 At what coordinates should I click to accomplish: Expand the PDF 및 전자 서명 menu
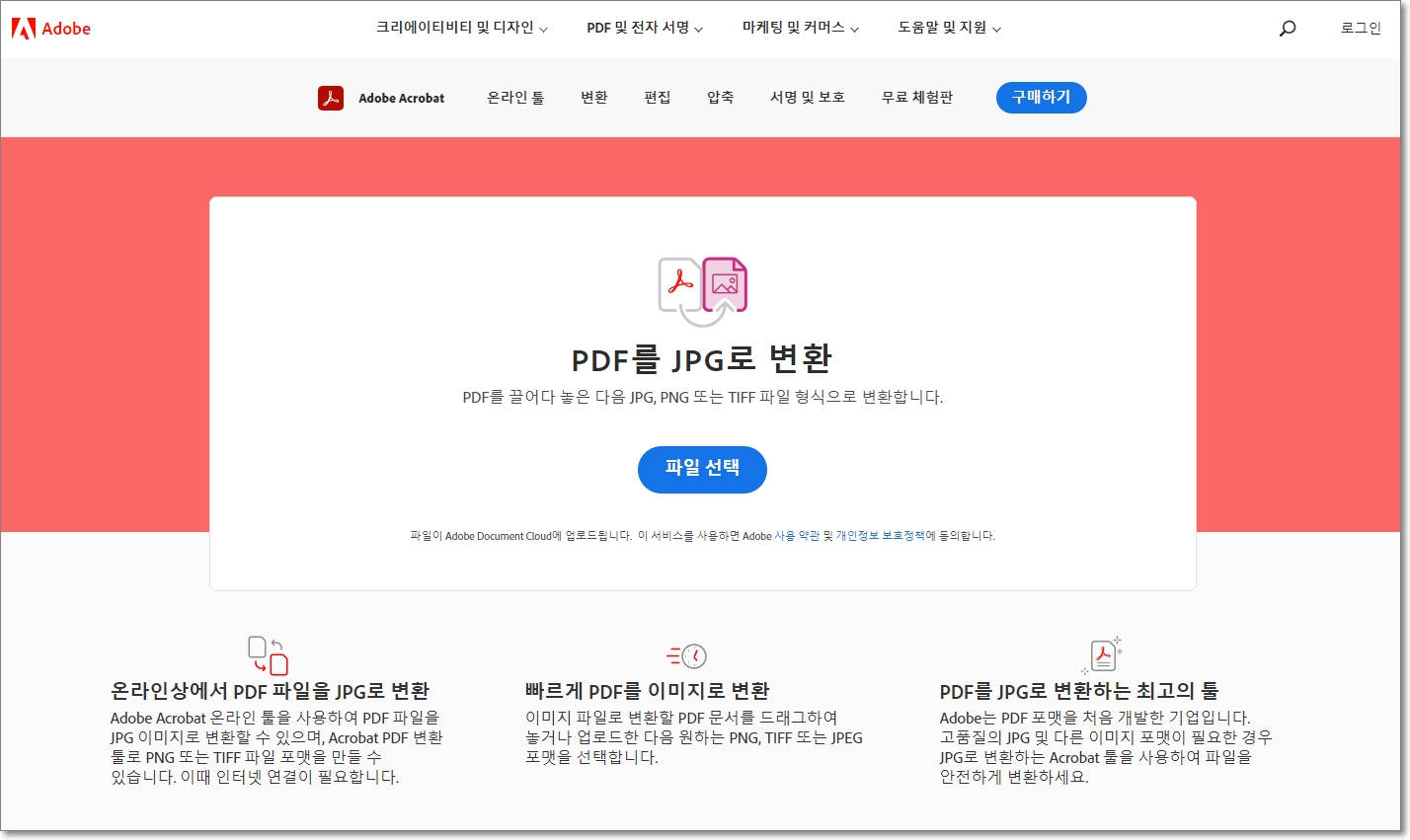645,28
